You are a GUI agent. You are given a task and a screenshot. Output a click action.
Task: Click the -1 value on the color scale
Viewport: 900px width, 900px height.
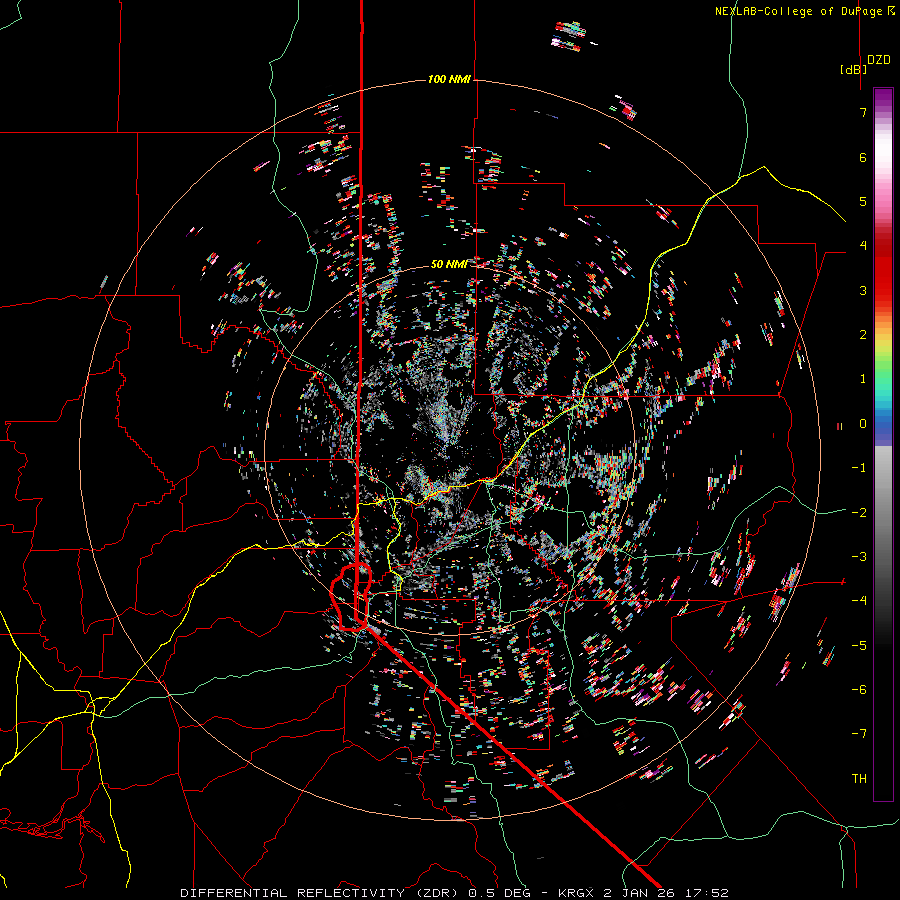point(859,468)
